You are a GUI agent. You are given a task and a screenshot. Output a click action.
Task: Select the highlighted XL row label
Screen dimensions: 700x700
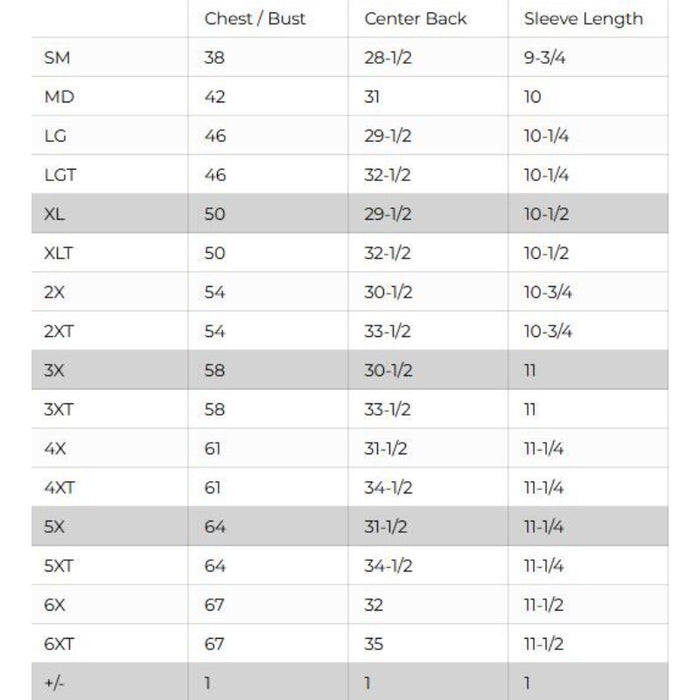click(55, 214)
